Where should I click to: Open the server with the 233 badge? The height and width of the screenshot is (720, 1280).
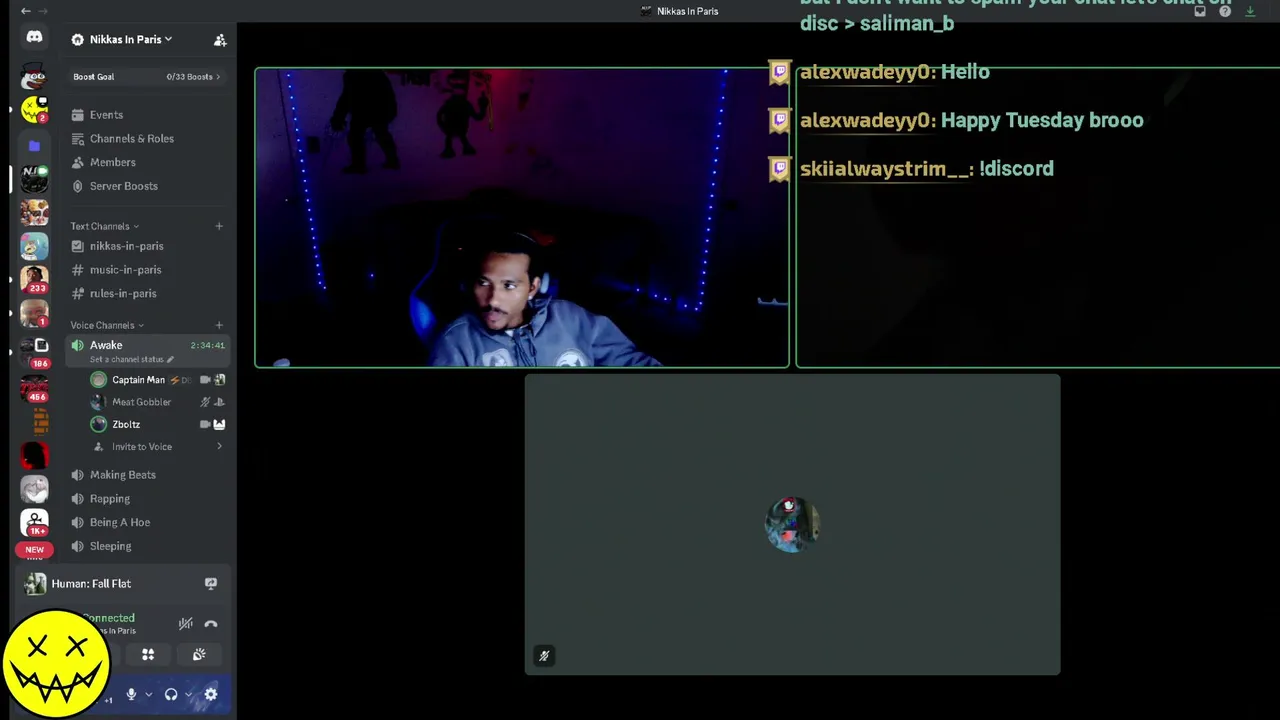point(34,279)
